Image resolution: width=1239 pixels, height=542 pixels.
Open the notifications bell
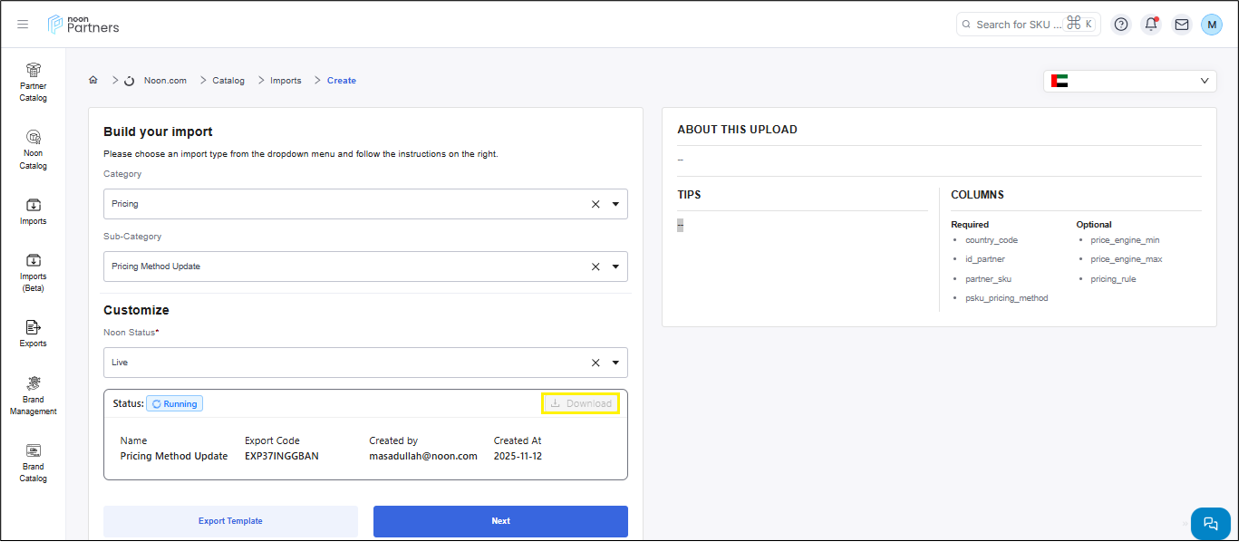[1151, 24]
